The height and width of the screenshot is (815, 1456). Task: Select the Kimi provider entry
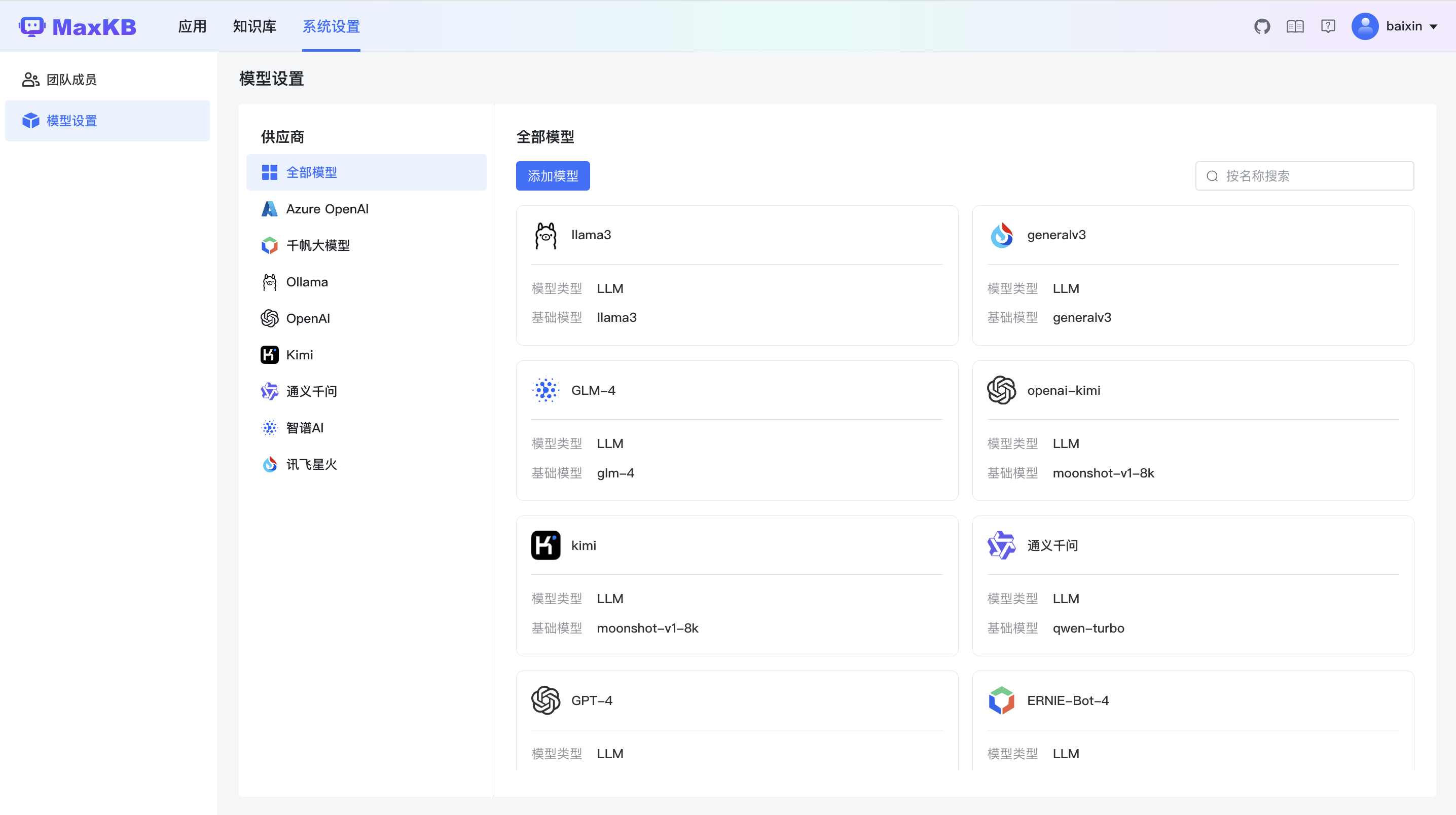click(x=299, y=355)
